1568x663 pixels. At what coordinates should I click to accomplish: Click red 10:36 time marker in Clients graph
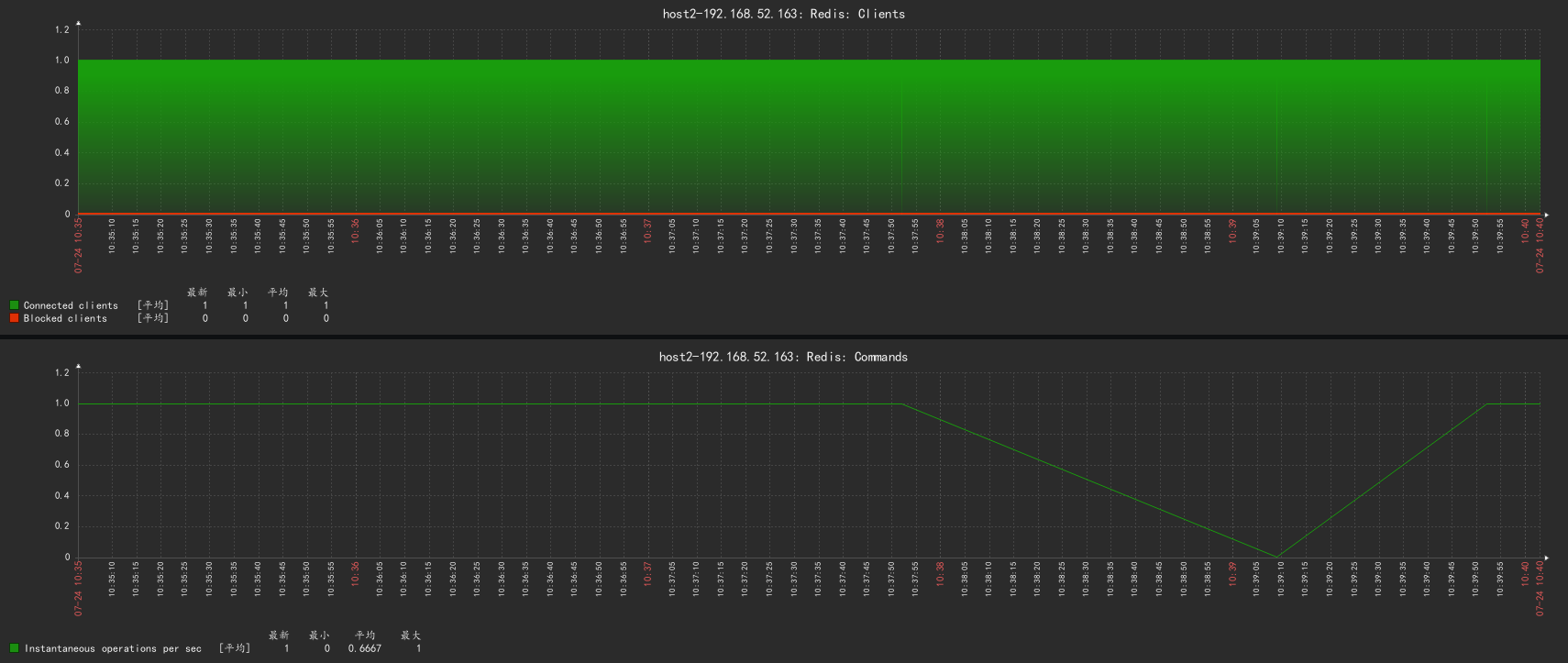click(356, 230)
